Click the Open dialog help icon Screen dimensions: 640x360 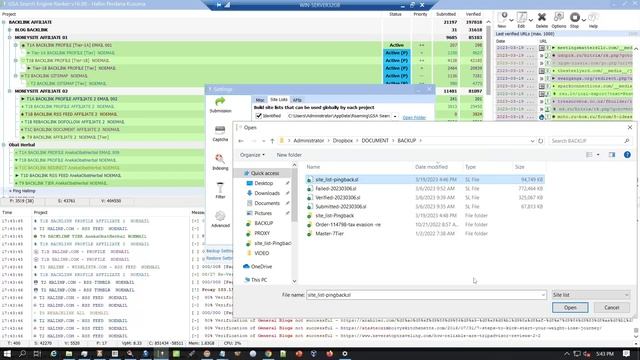click(x=627, y=155)
